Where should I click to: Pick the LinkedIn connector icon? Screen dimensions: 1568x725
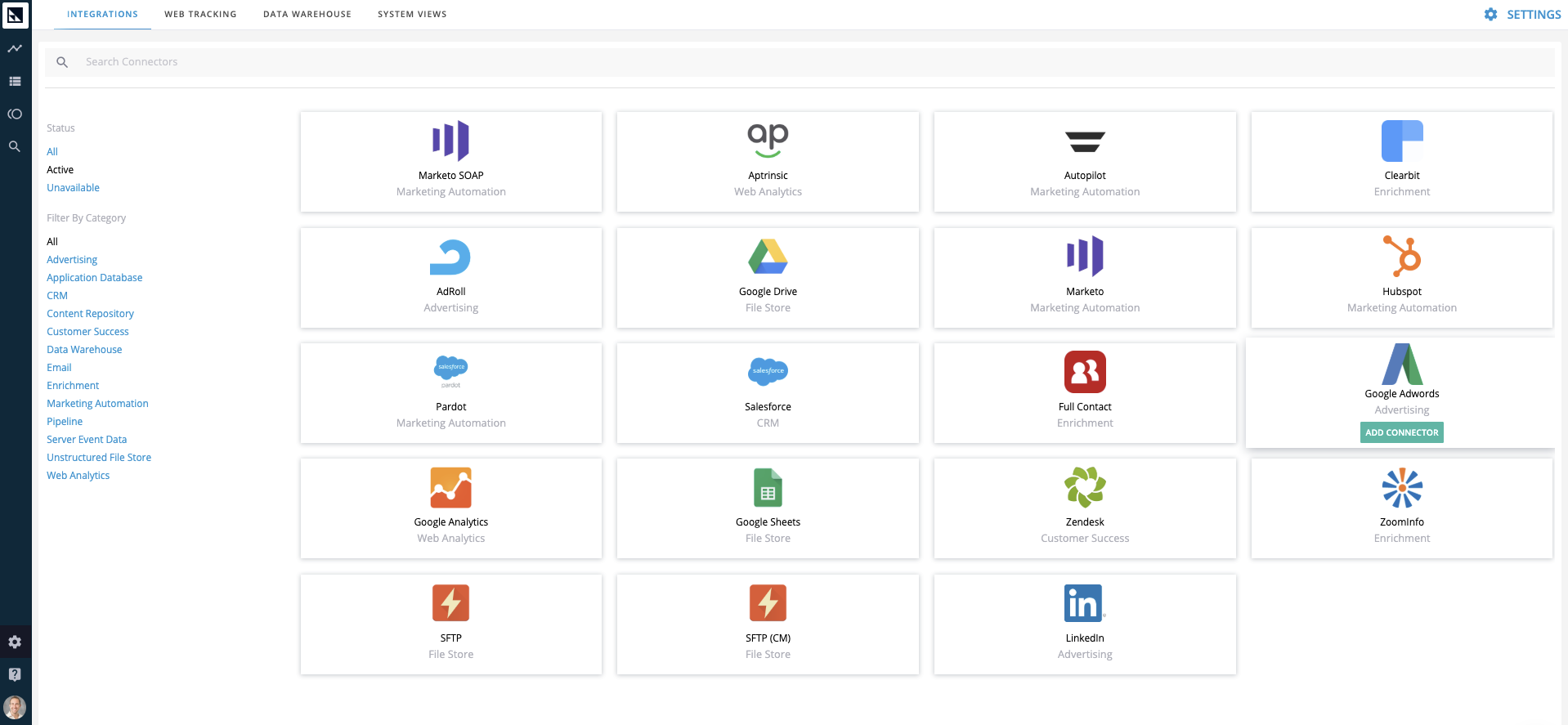click(x=1084, y=603)
